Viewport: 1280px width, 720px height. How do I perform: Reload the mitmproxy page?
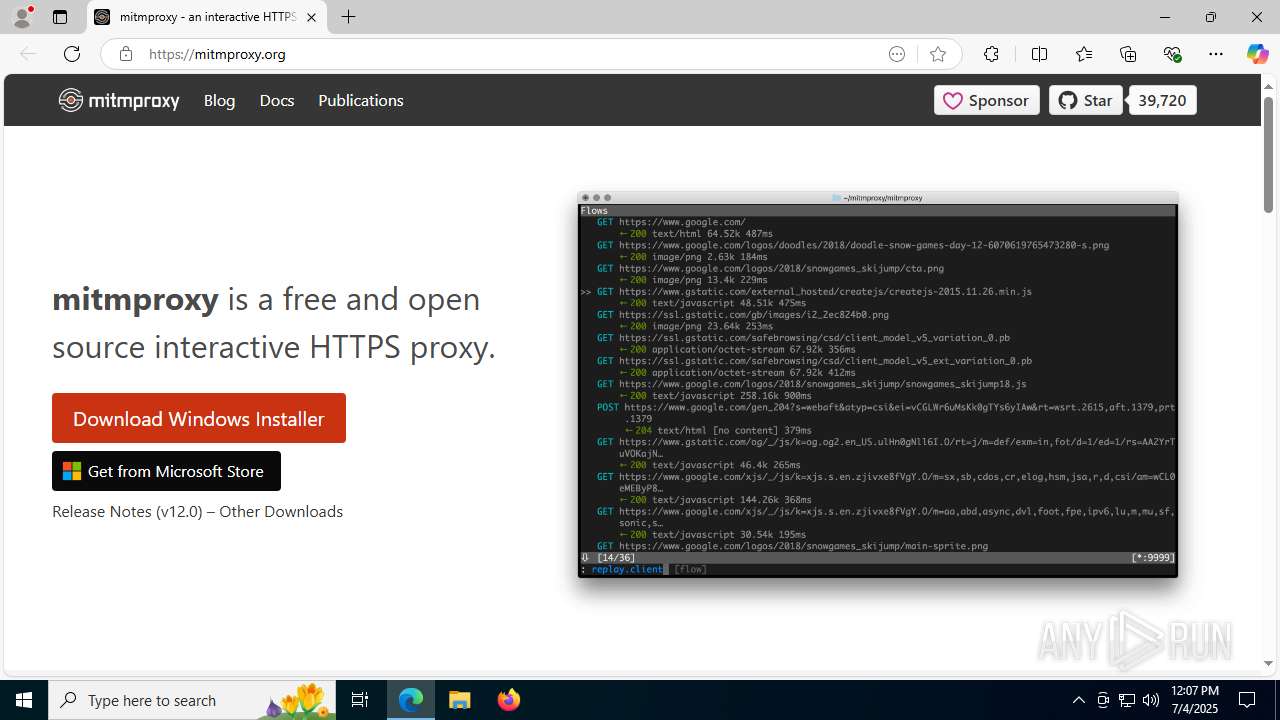click(x=72, y=54)
